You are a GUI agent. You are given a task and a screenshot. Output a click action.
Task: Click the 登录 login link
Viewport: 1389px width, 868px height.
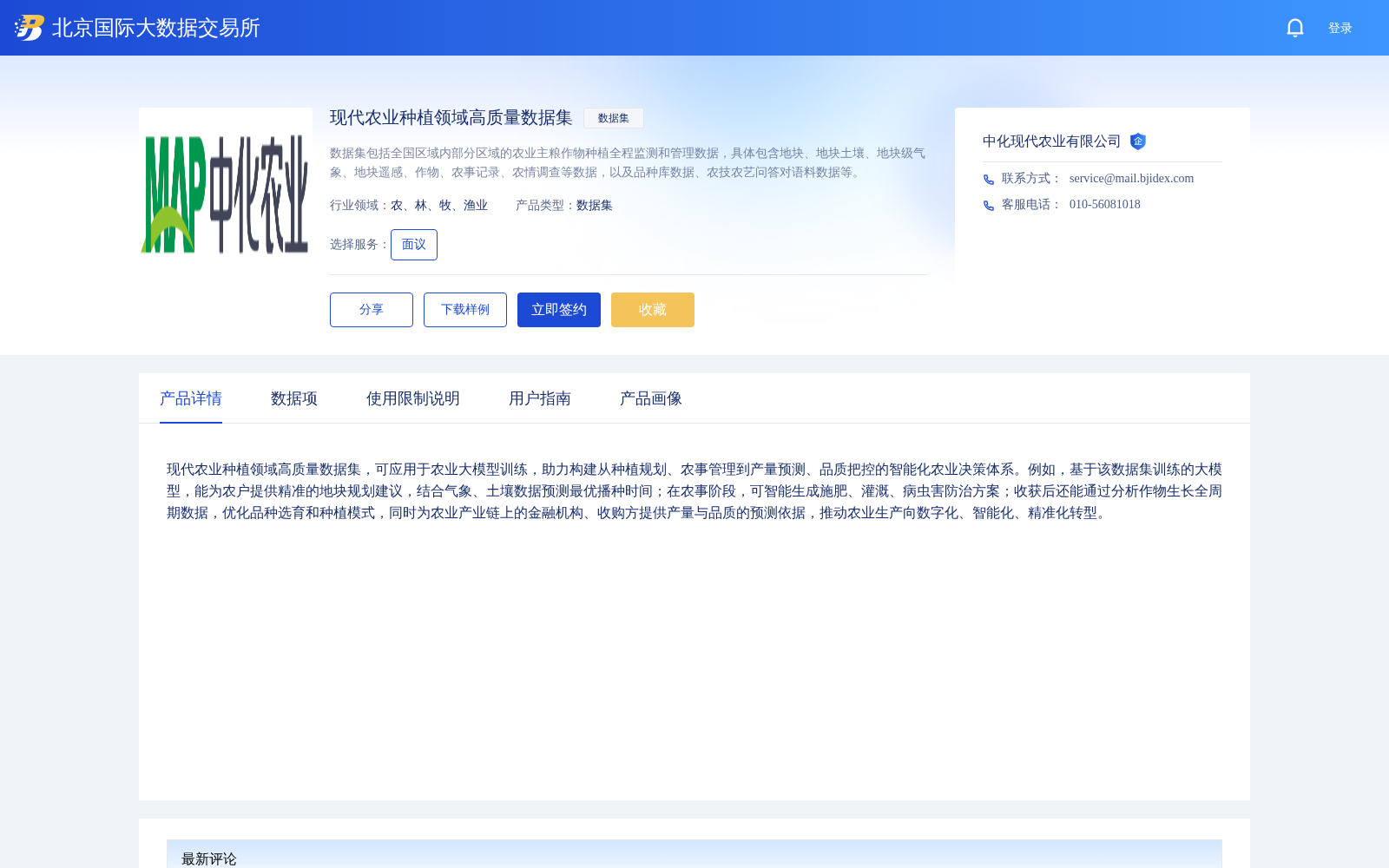[1340, 28]
